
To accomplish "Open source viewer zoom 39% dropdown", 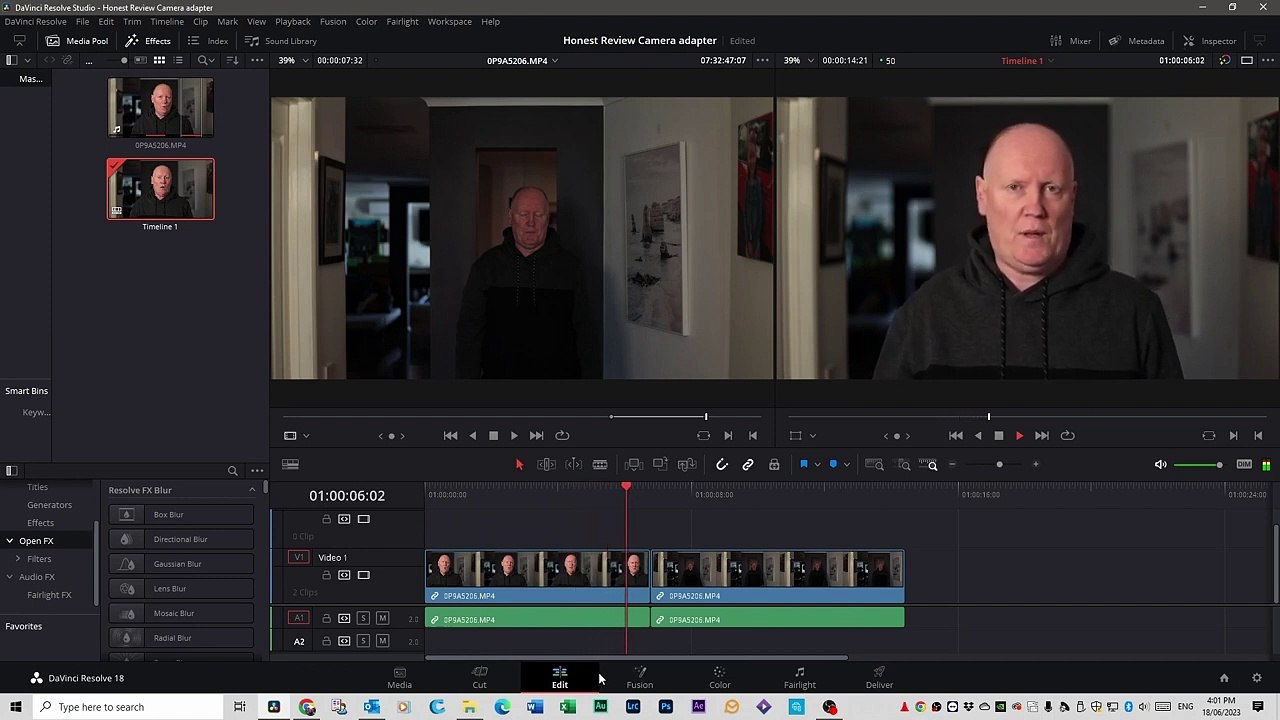I will point(292,60).
